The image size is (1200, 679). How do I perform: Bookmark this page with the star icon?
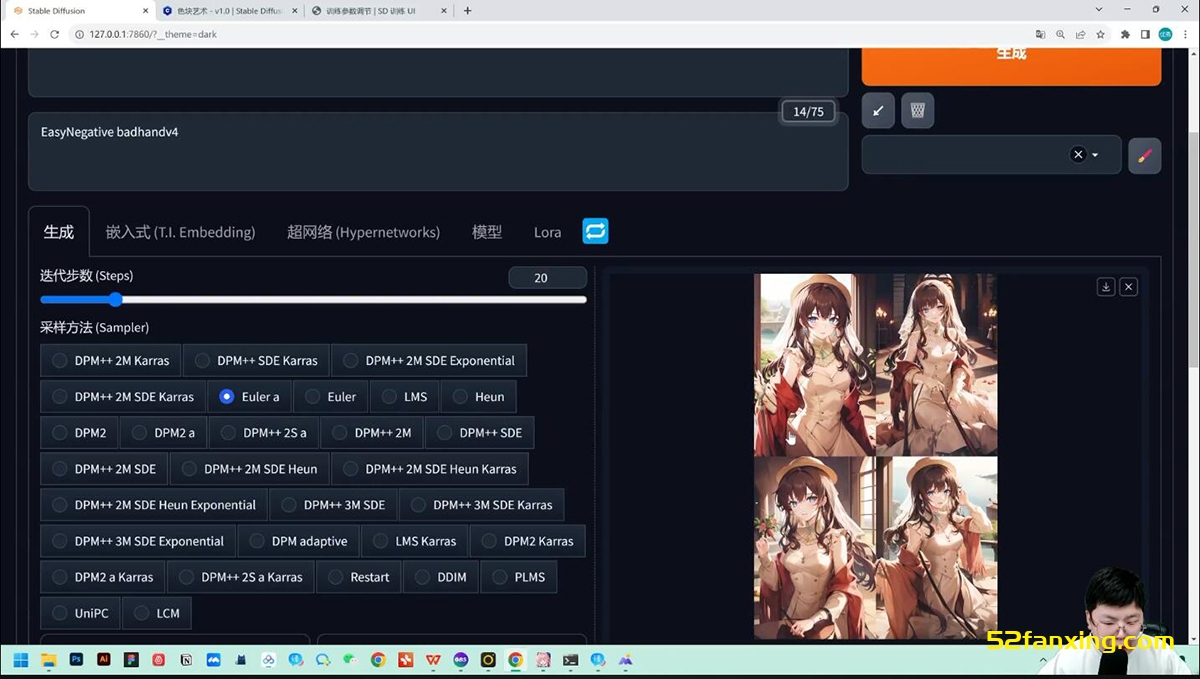click(1100, 34)
